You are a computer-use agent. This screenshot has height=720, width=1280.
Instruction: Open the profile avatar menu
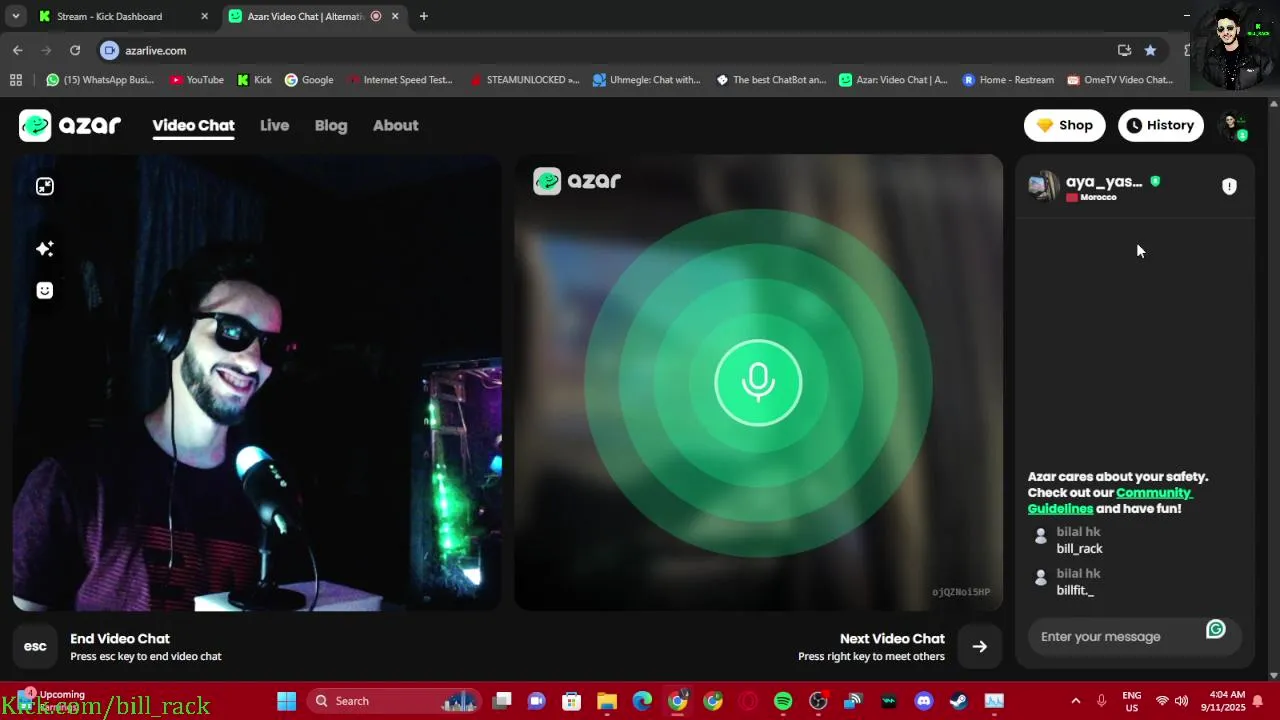(1233, 126)
